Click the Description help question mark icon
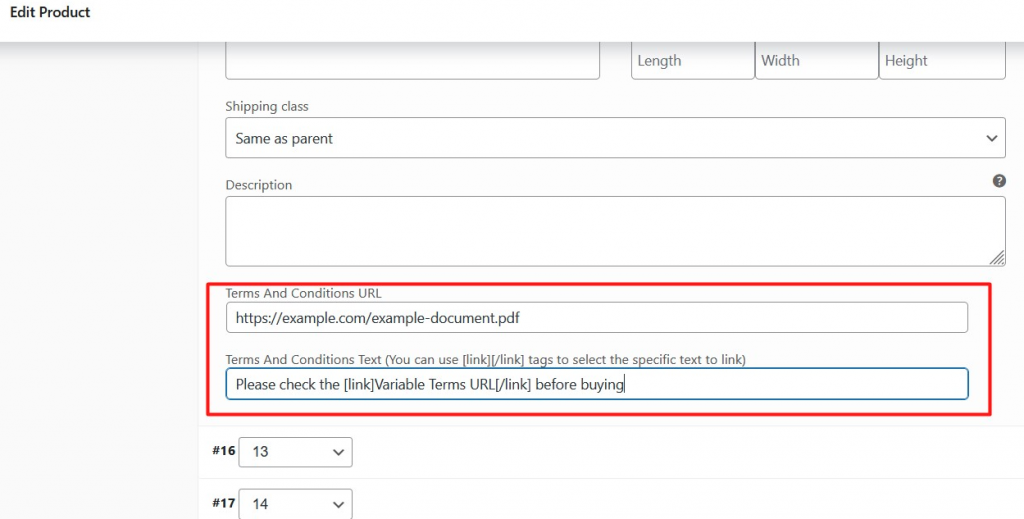Image resolution: width=1024 pixels, height=519 pixels. coord(999,181)
